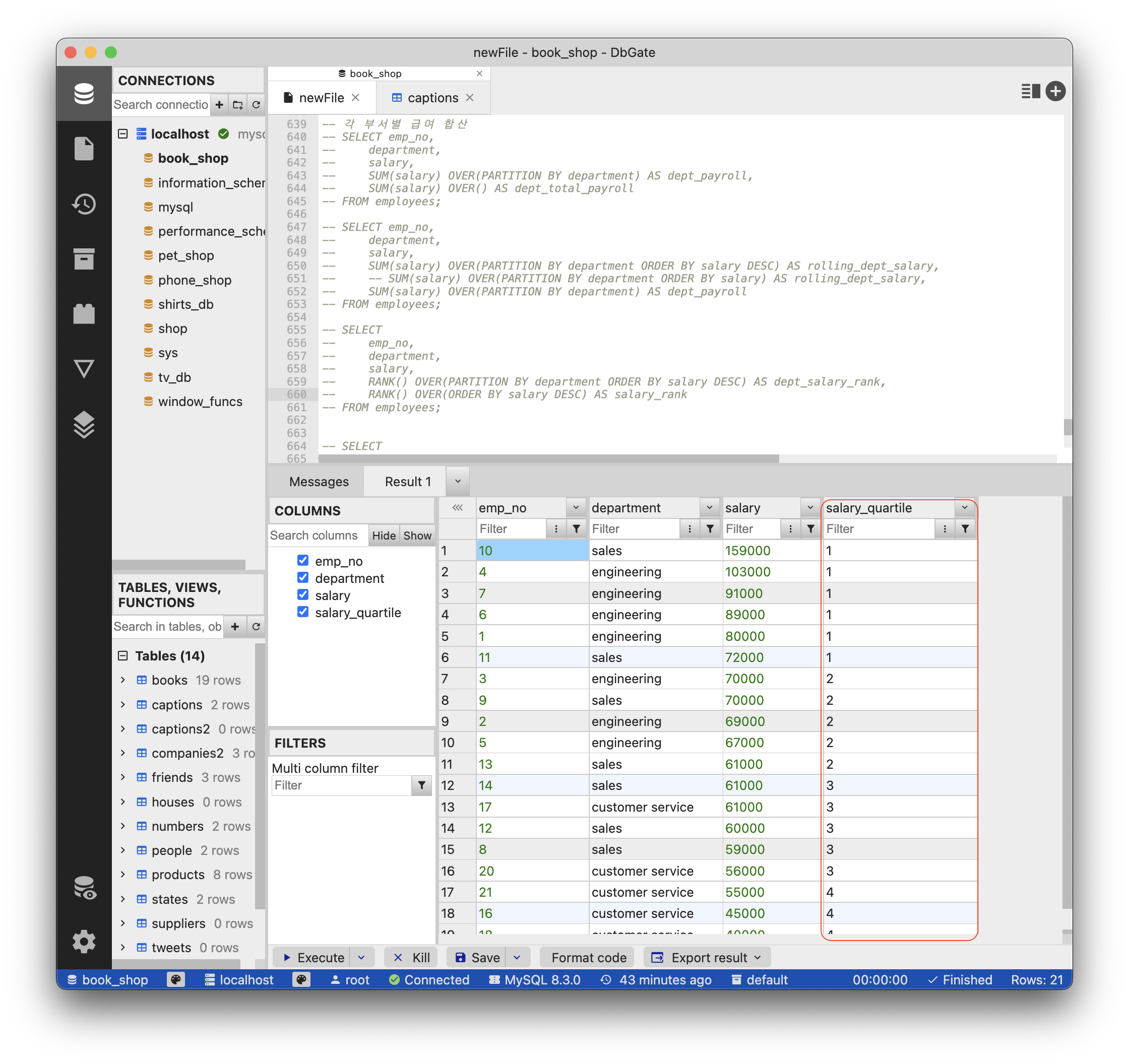Focus the salary column filter field
1129x1064 pixels.
click(x=751, y=528)
